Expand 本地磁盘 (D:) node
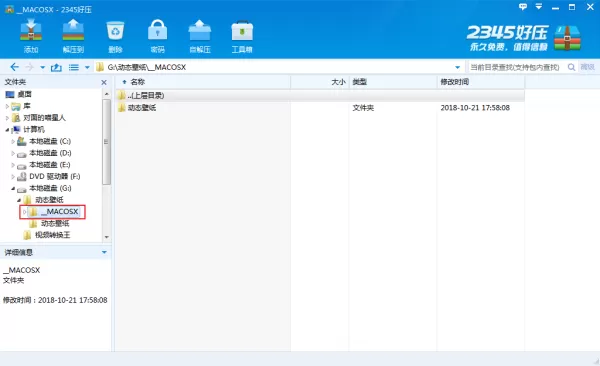Viewport: 600px width, 366px height. [13, 153]
